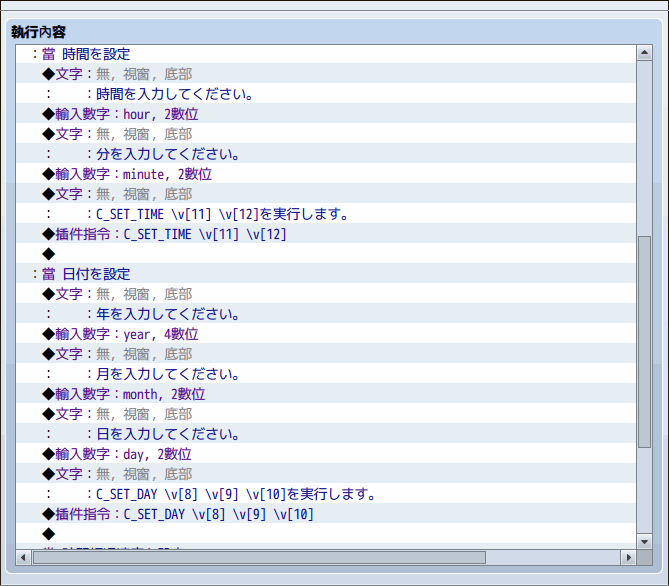The width and height of the screenshot is (669, 586).
Task: Select the '輸入數字：hour, 2數位' command
Action: [326, 114]
